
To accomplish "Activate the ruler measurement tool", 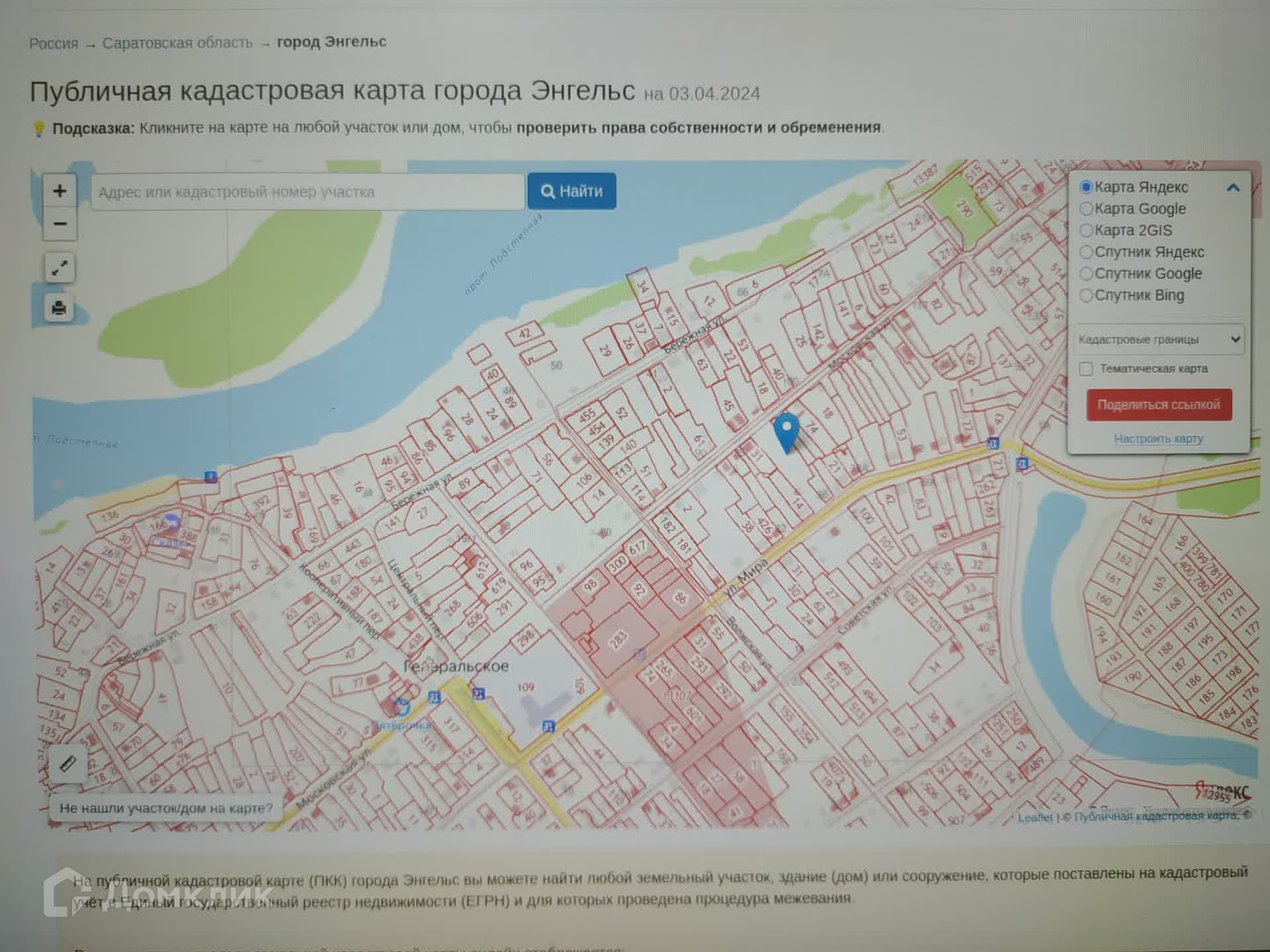I will [x=67, y=764].
